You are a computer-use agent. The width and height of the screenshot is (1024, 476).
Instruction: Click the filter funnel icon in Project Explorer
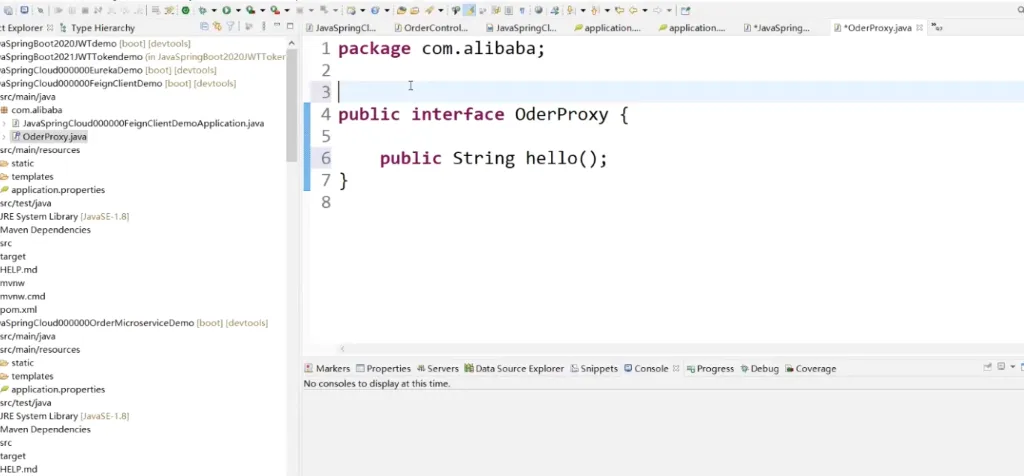231,27
